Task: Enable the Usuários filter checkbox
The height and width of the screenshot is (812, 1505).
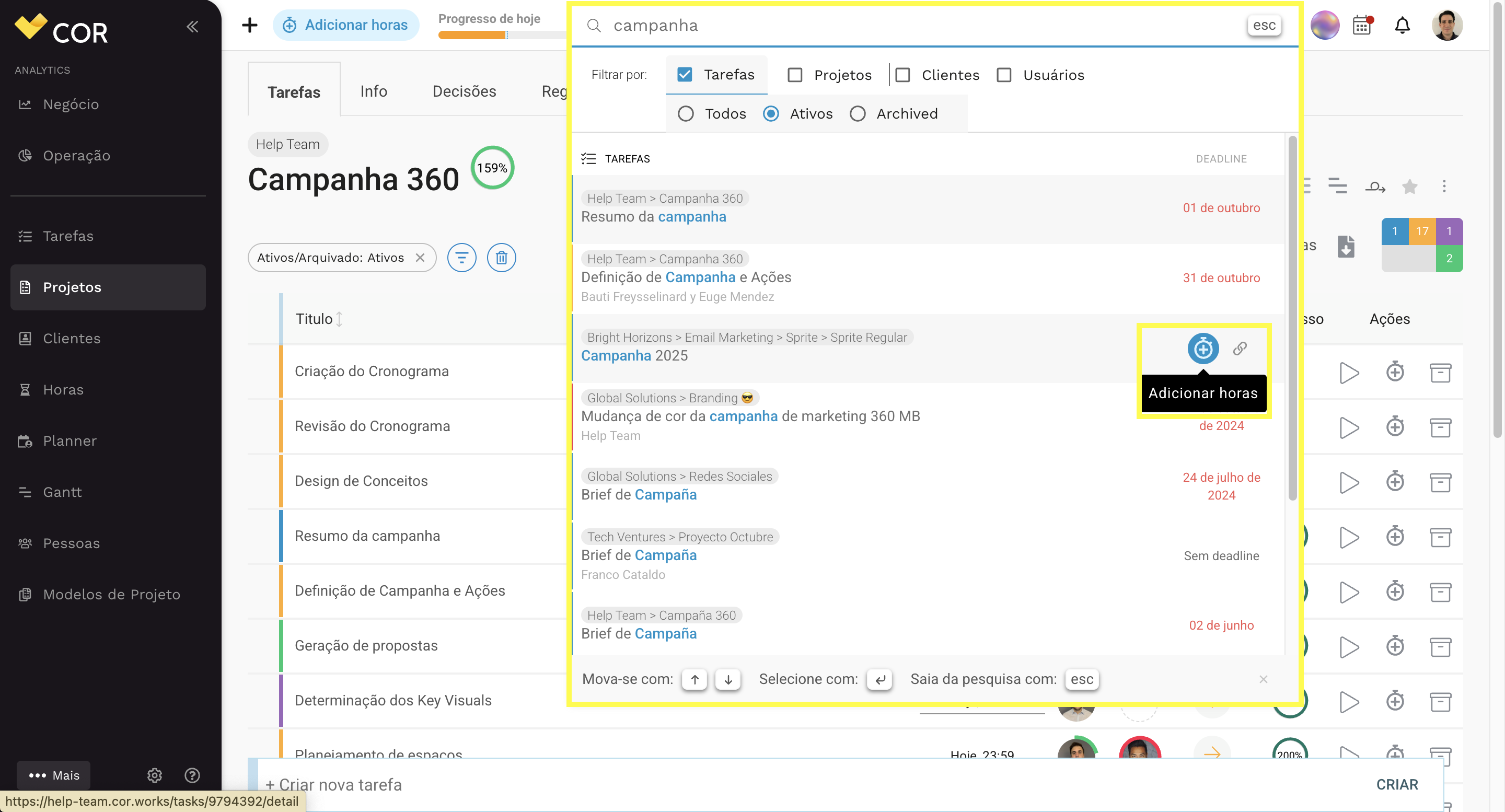Action: 1004,75
